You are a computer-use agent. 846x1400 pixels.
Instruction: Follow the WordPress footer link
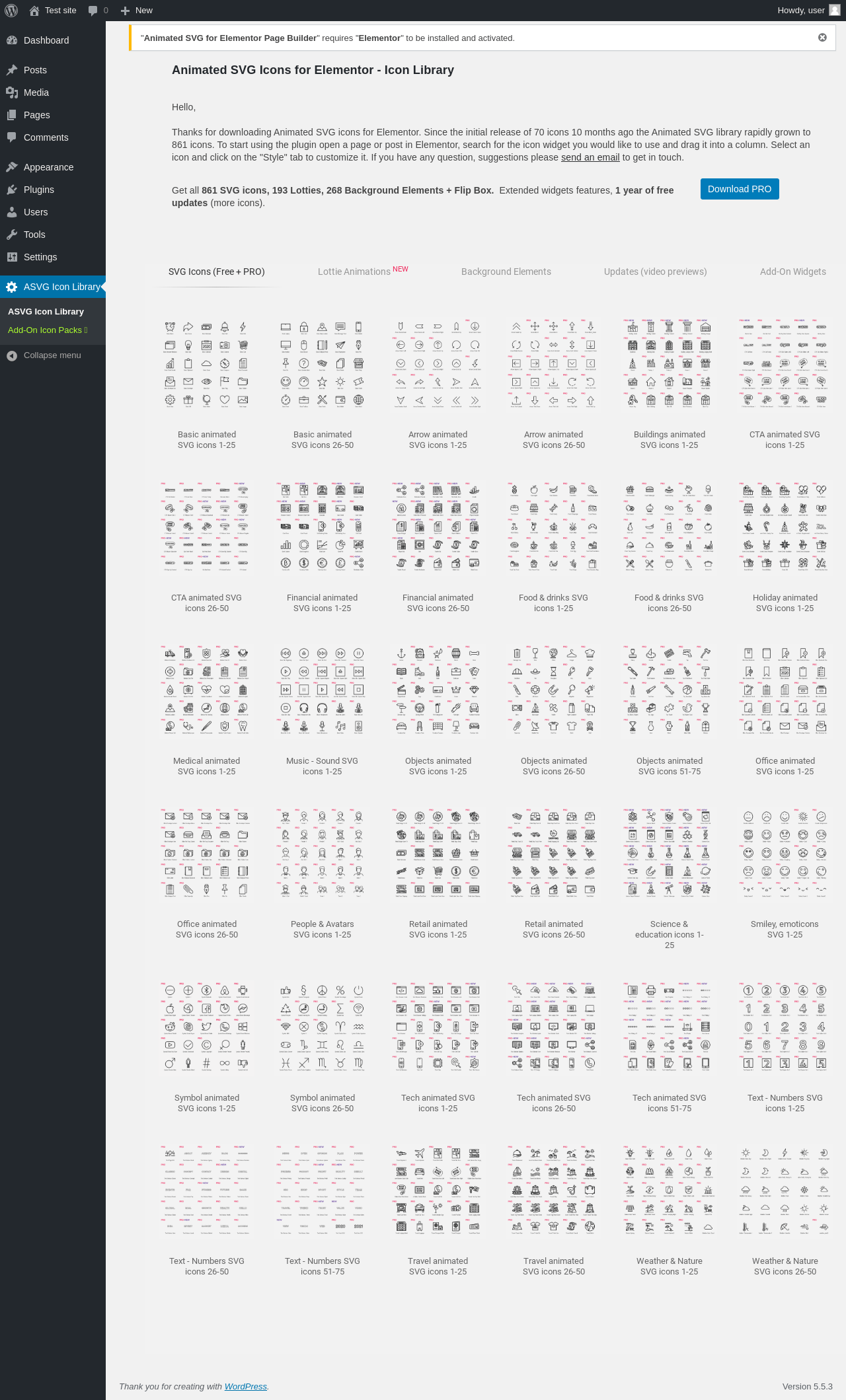click(x=246, y=1386)
